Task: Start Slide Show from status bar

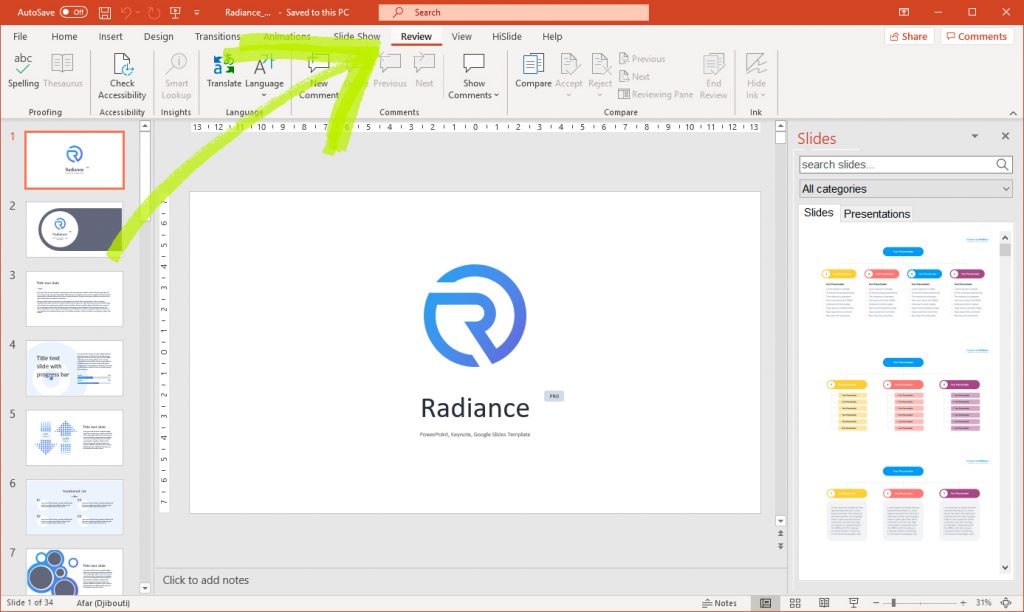Action: (x=854, y=603)
